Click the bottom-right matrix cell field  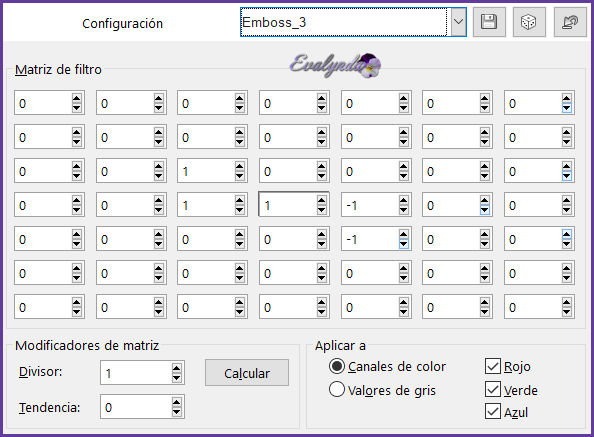click(533, 307)
